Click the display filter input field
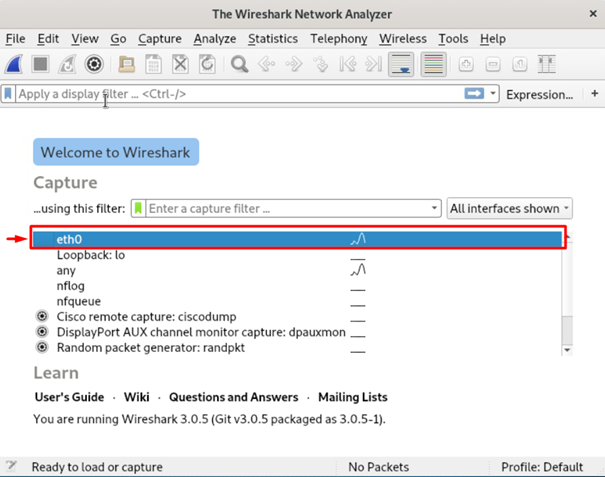 point(239,94)
